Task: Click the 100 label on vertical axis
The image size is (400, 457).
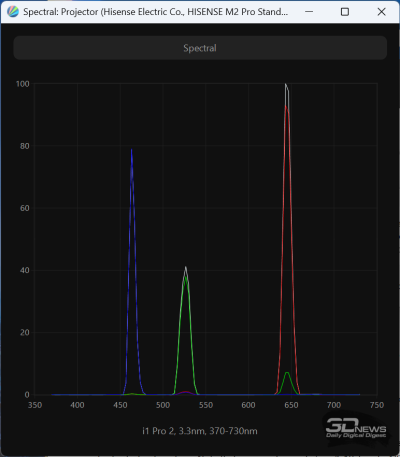Action: tap(23, 84)
